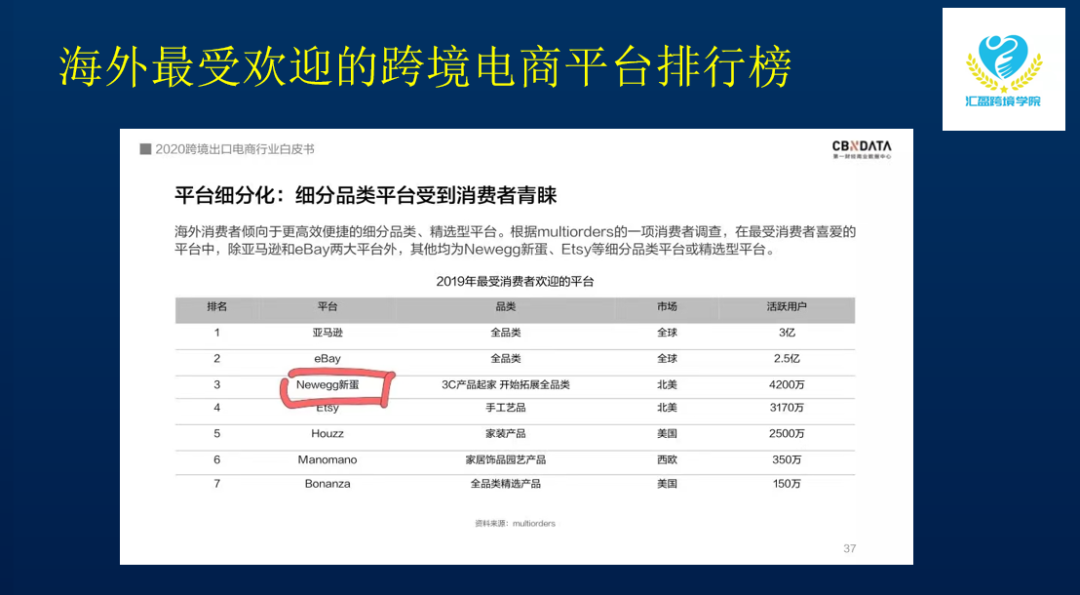This screenshot has width=1080, height=595.
Task: Click the 3亿 active users value
Action: (x=787, y=333)
